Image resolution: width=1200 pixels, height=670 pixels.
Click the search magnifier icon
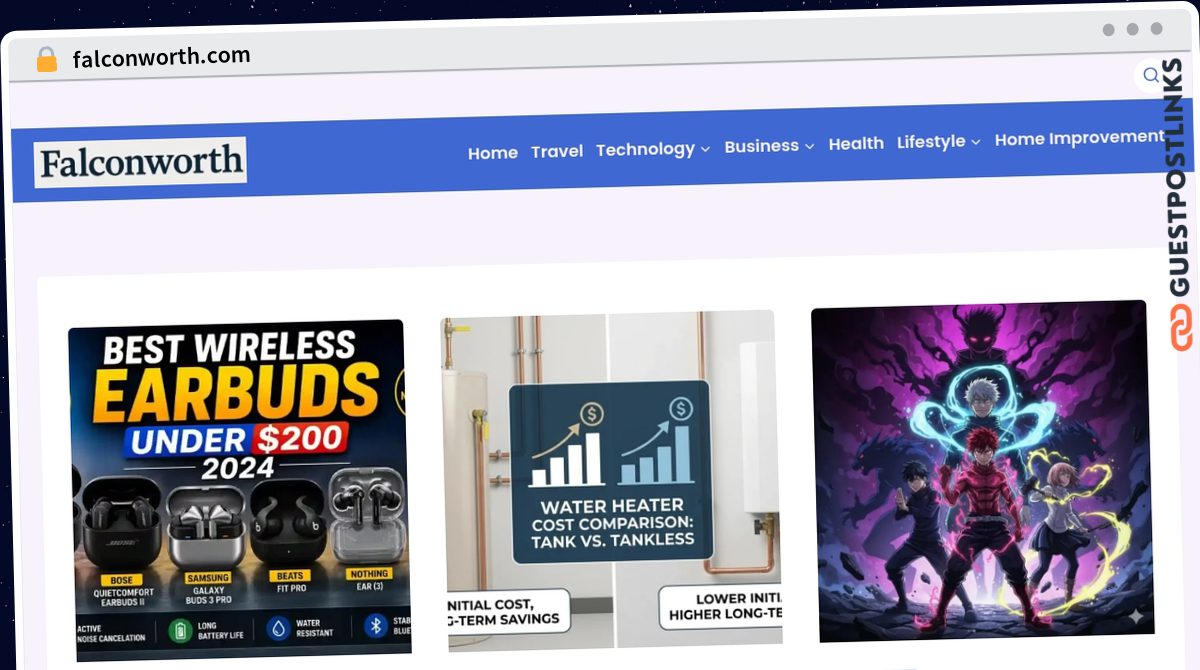point(1150,75)
